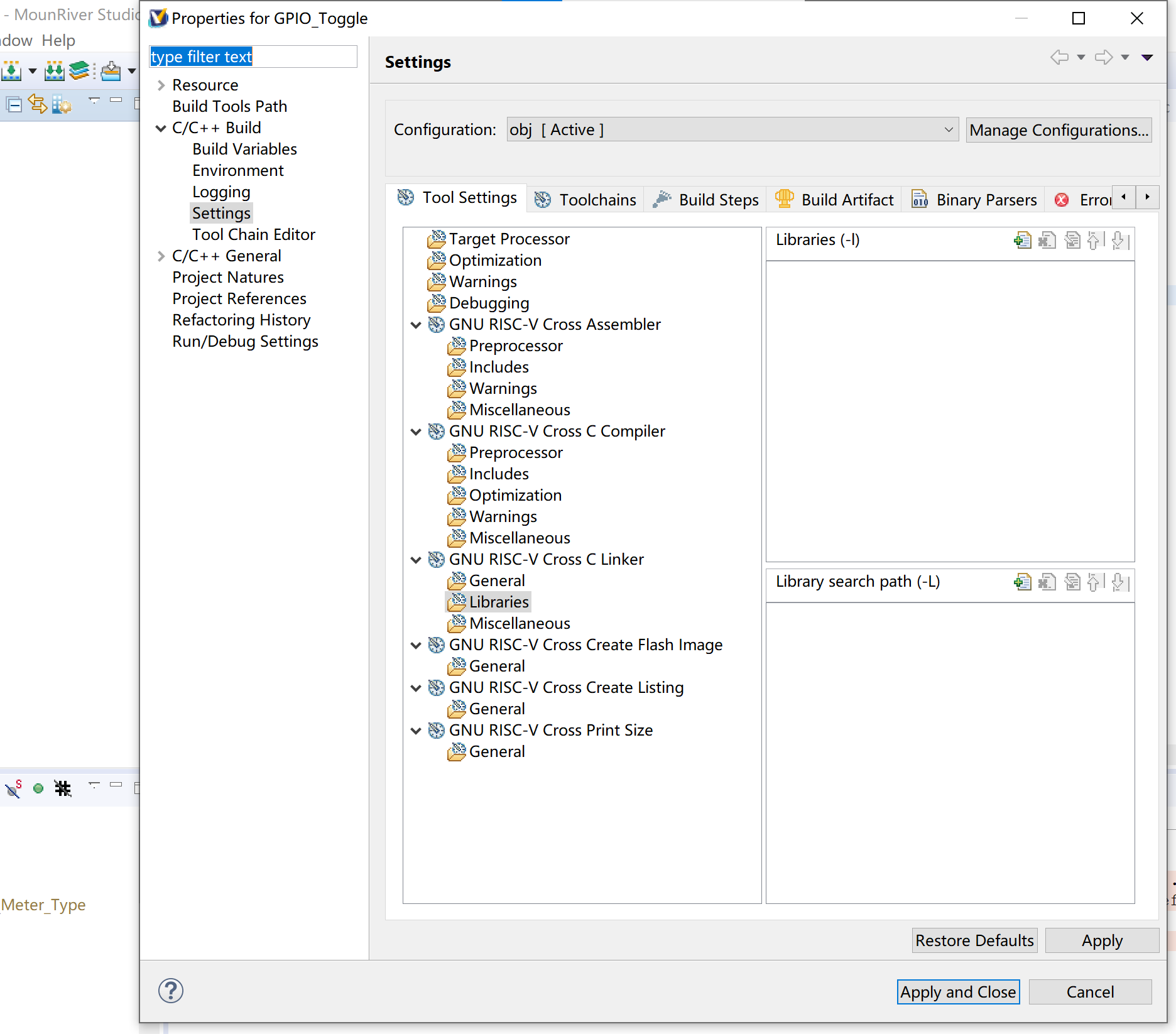Edit entry in Library search path (-L)
The image size is (1176, 1034).
(x=1072, y=582)
